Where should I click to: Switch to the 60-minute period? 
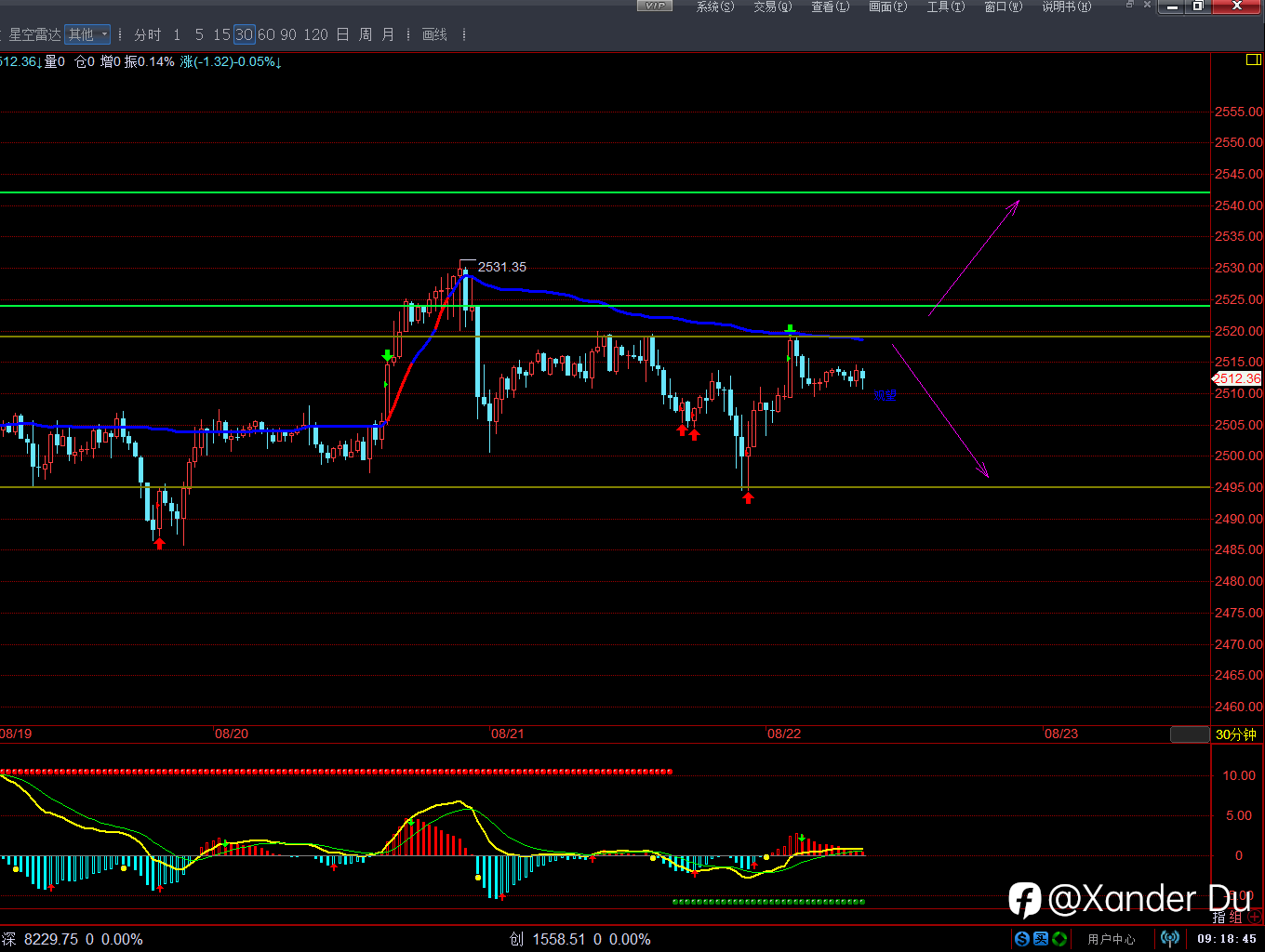click(266, 34)
